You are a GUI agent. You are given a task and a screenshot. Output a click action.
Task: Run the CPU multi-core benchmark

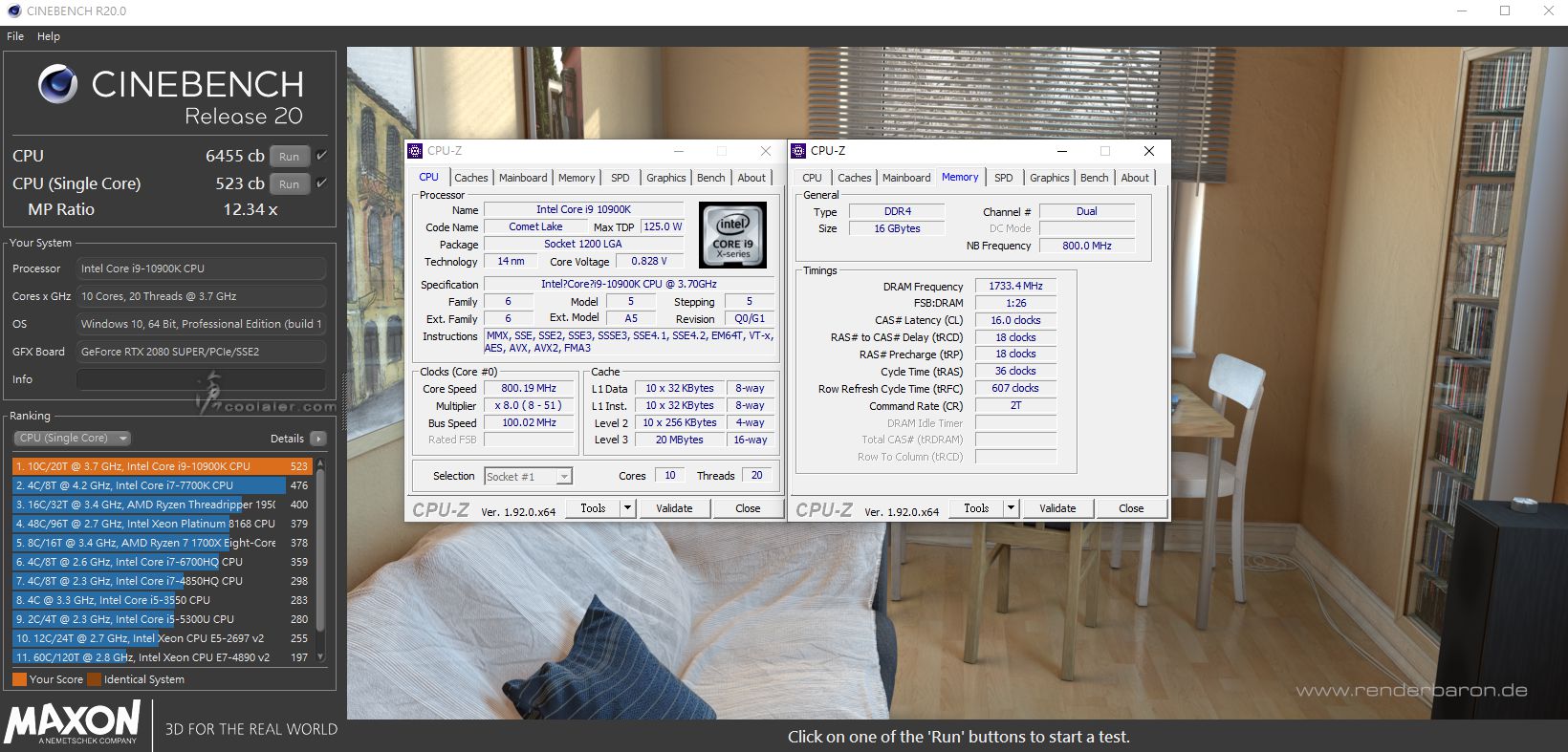point(289,156)
